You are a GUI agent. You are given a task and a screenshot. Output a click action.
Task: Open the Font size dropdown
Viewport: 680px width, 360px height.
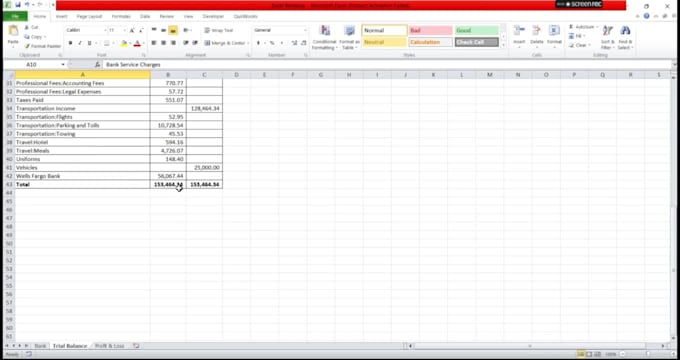[x=124, y=30]
